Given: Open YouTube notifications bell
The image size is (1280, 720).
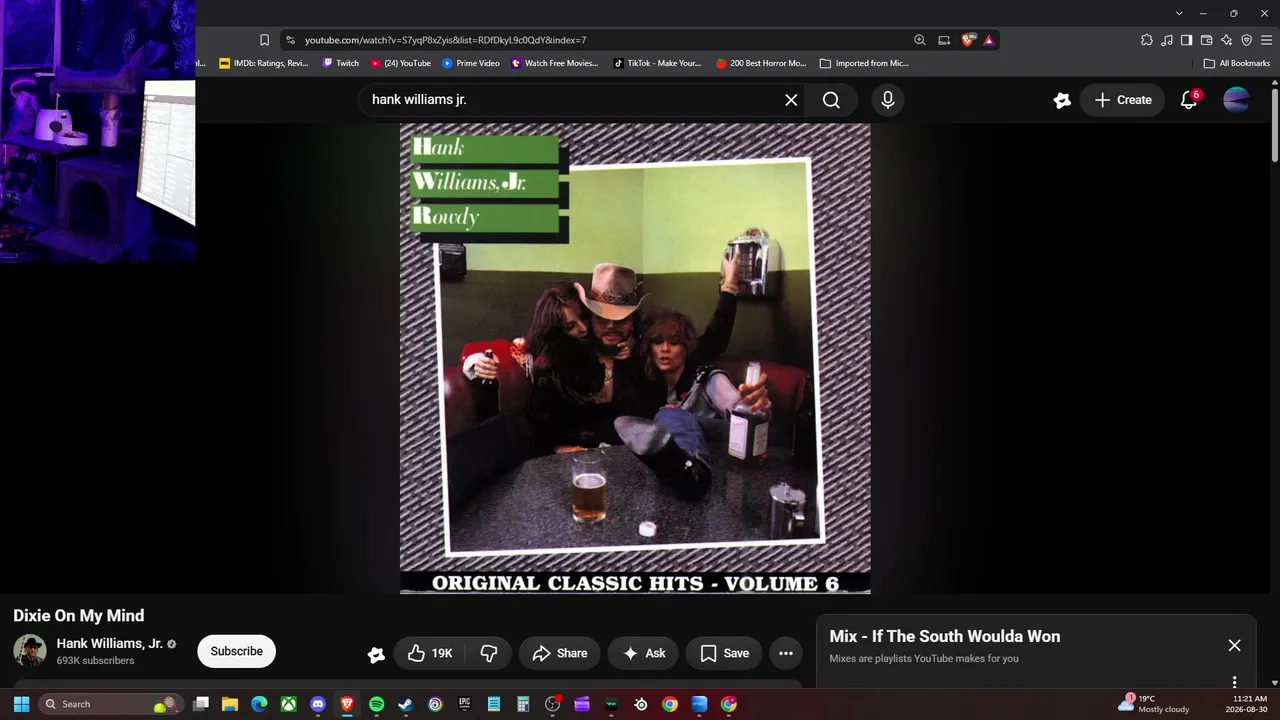Looking at the screenshot, I should click(1189, 100).
